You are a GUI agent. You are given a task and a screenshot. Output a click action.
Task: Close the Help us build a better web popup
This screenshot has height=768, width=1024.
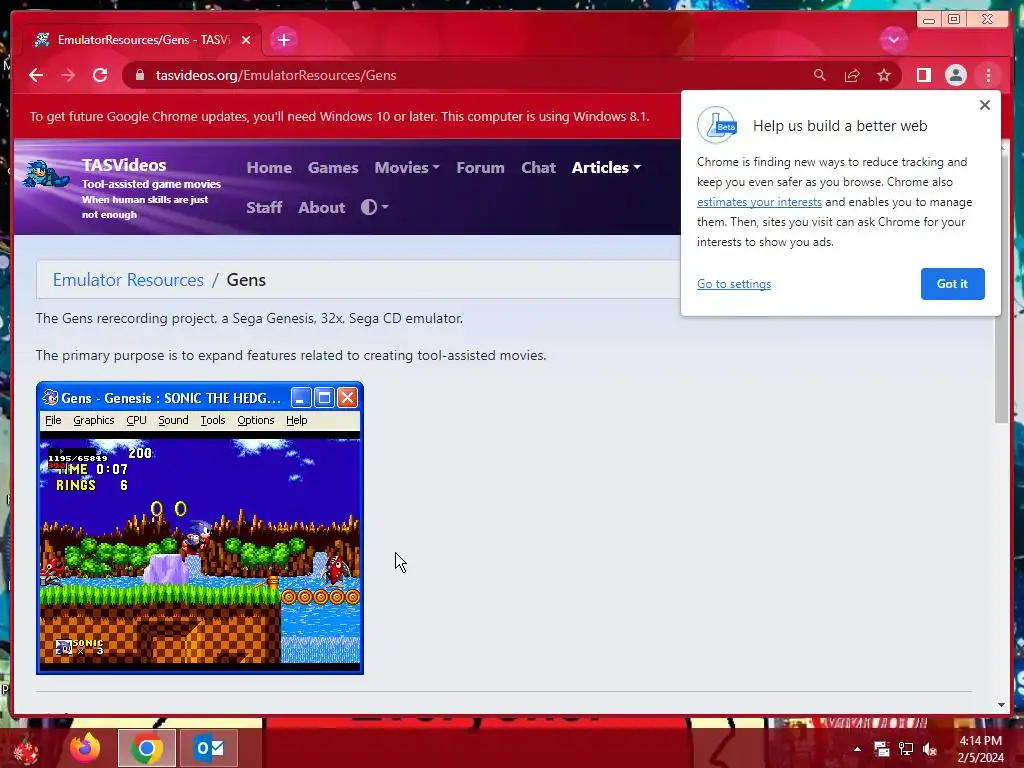tap(985, 105)
